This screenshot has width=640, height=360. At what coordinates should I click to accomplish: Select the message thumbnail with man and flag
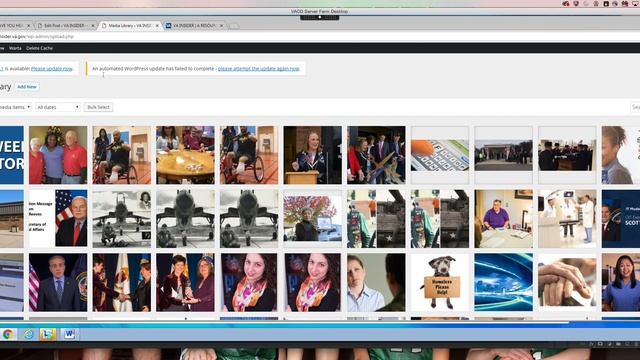point(58,219)
